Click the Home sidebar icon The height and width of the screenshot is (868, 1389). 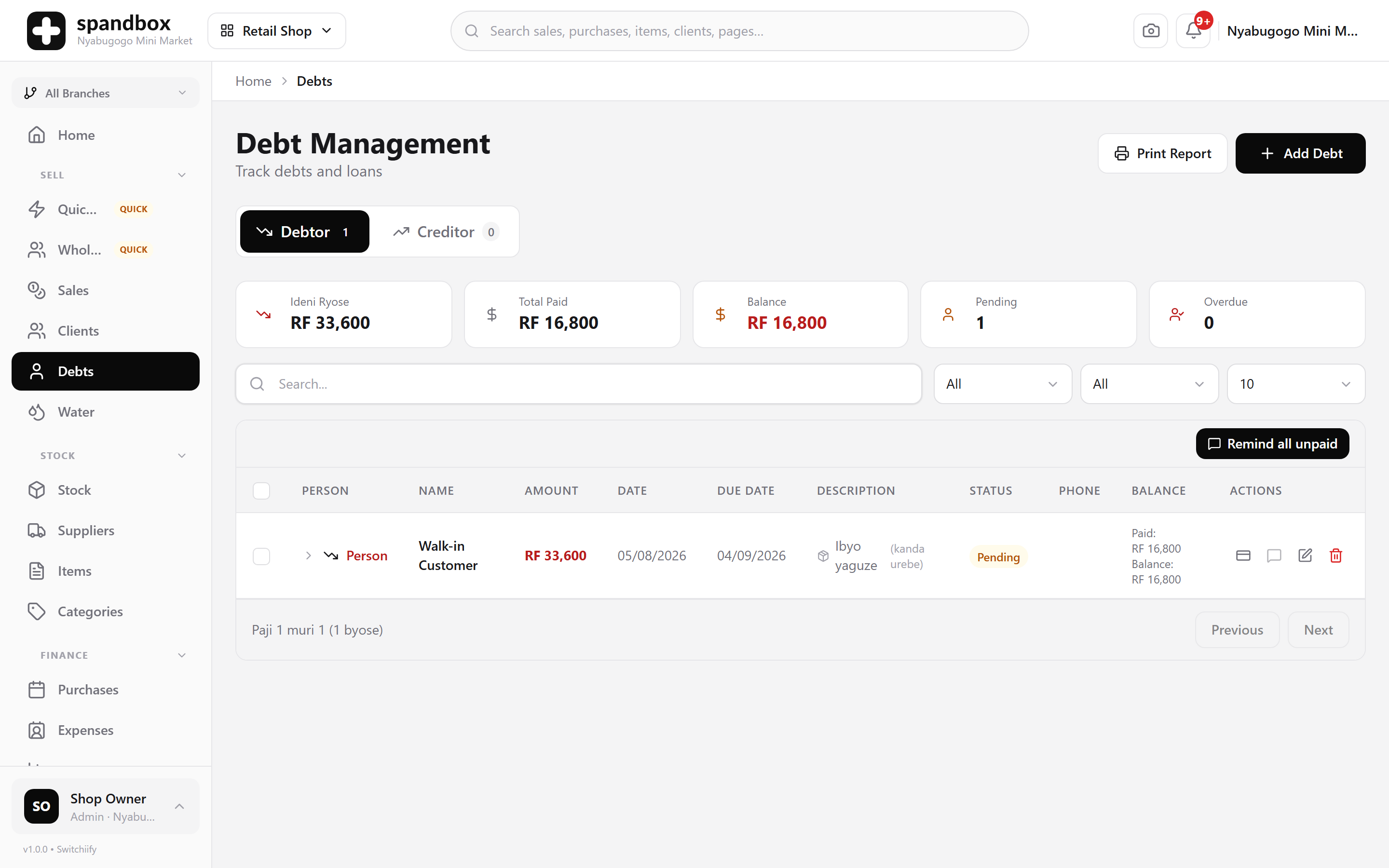tap(37, 135)
